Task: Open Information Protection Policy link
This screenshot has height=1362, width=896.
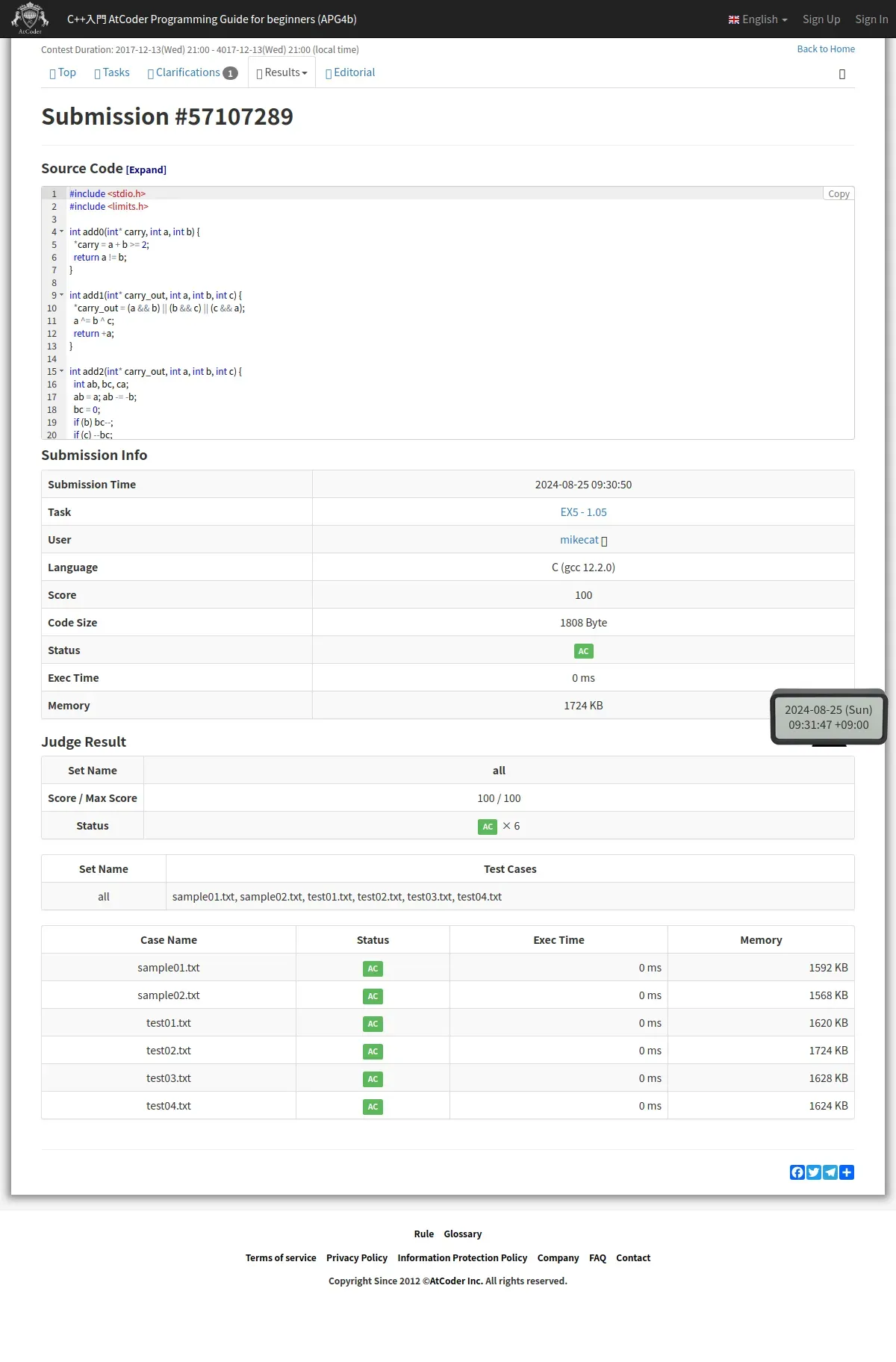Action: coord(462,1258)
